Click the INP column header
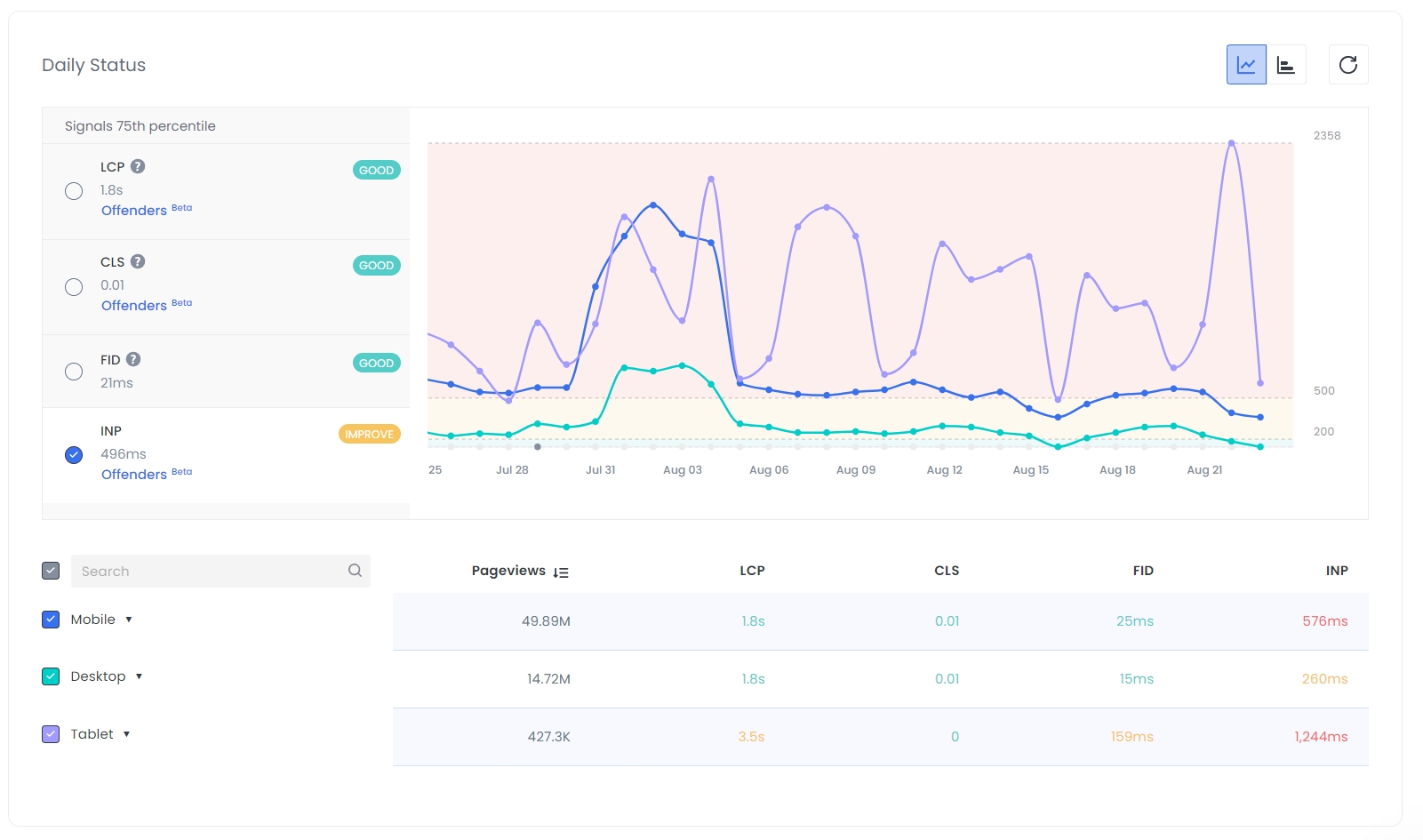Image resolution: width=1423 pixels, height=840 pixels. pyautogui.click(x=1336, y=571)
